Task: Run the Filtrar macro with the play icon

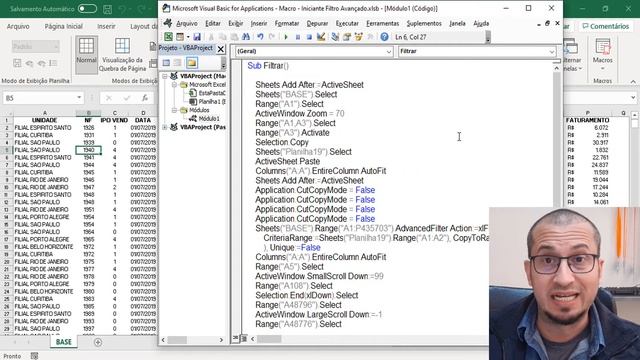Action: (286, 37)
